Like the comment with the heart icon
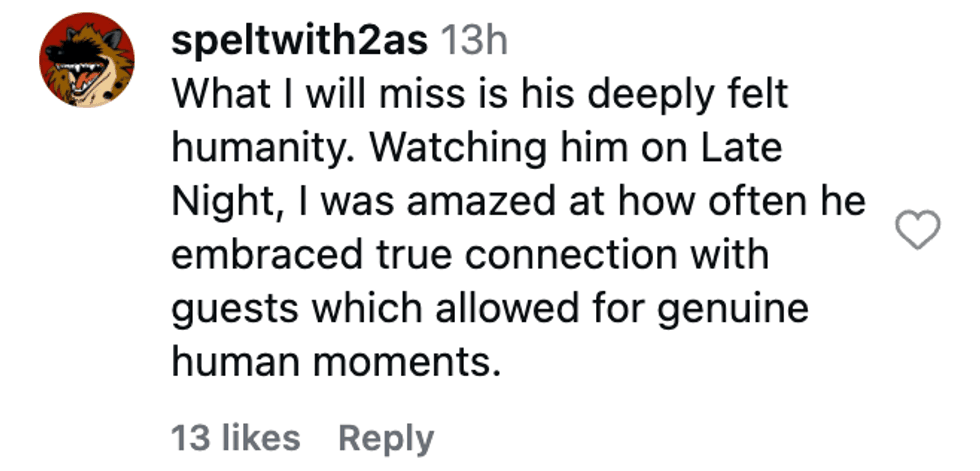 pos(916,232)
